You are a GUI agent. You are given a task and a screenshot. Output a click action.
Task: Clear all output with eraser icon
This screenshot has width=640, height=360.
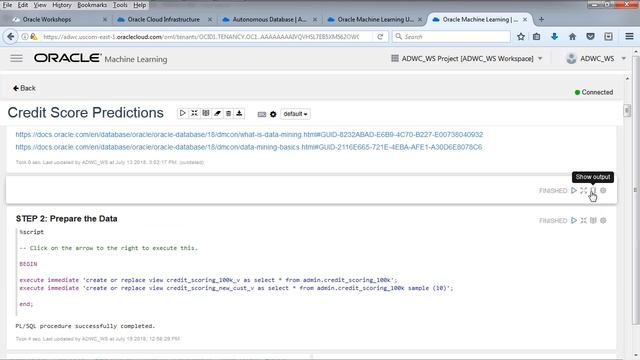[x=217, y=113]
